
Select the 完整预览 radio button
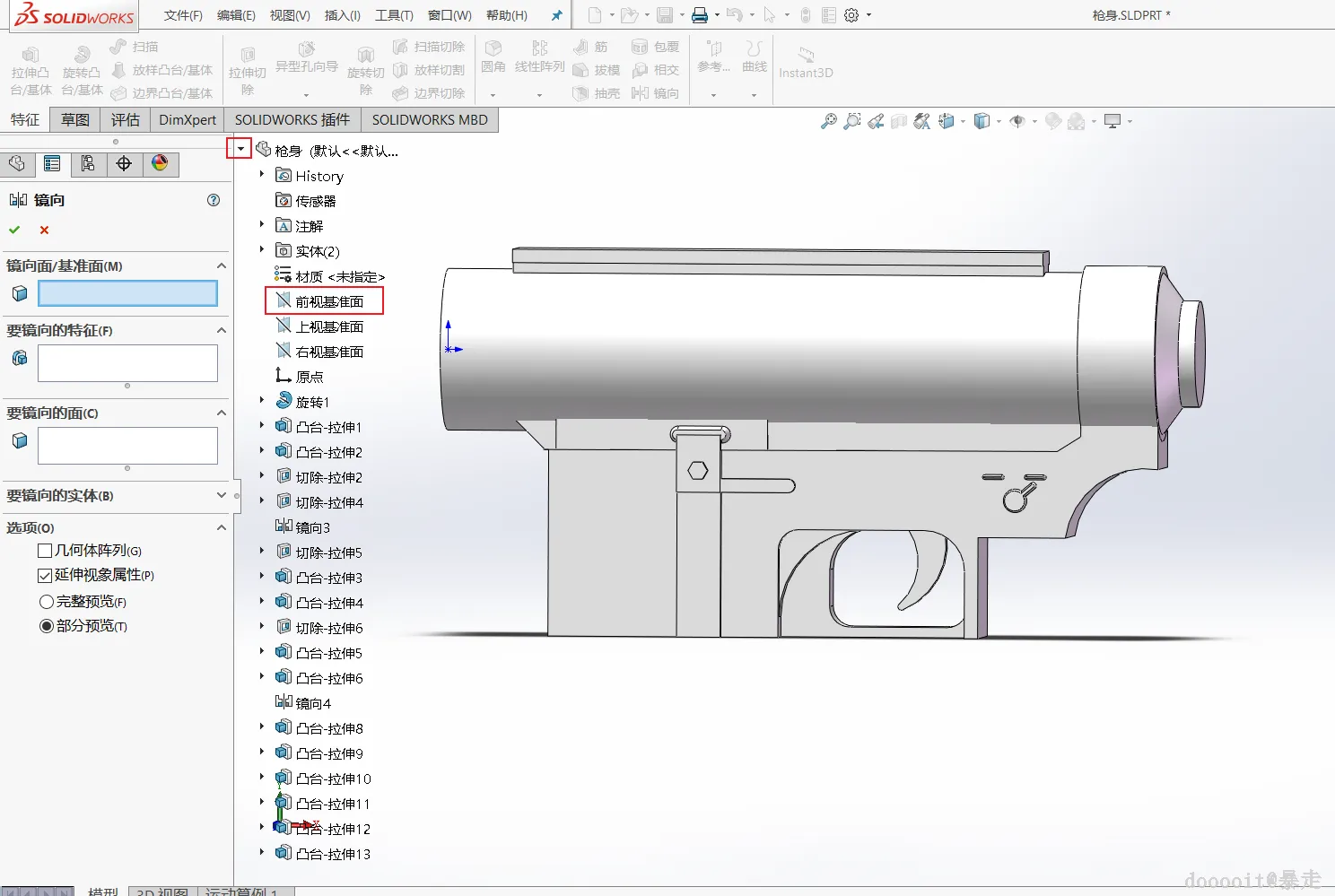pyautogui.click(x=47, y=602)
